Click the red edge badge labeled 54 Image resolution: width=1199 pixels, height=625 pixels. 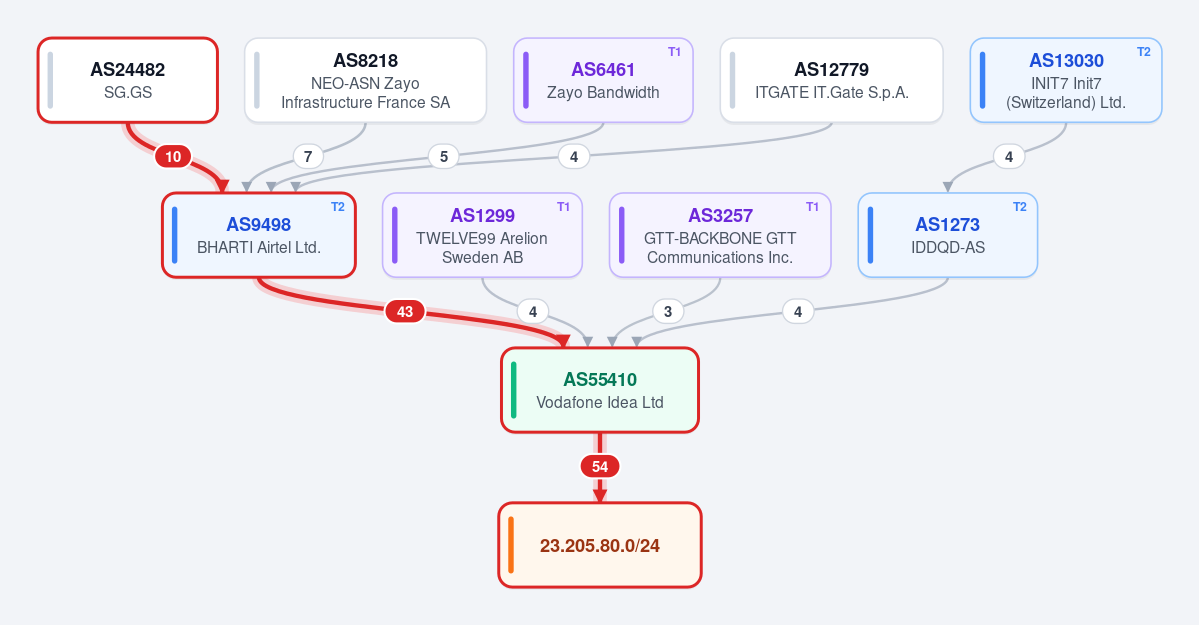click(600, 467)
